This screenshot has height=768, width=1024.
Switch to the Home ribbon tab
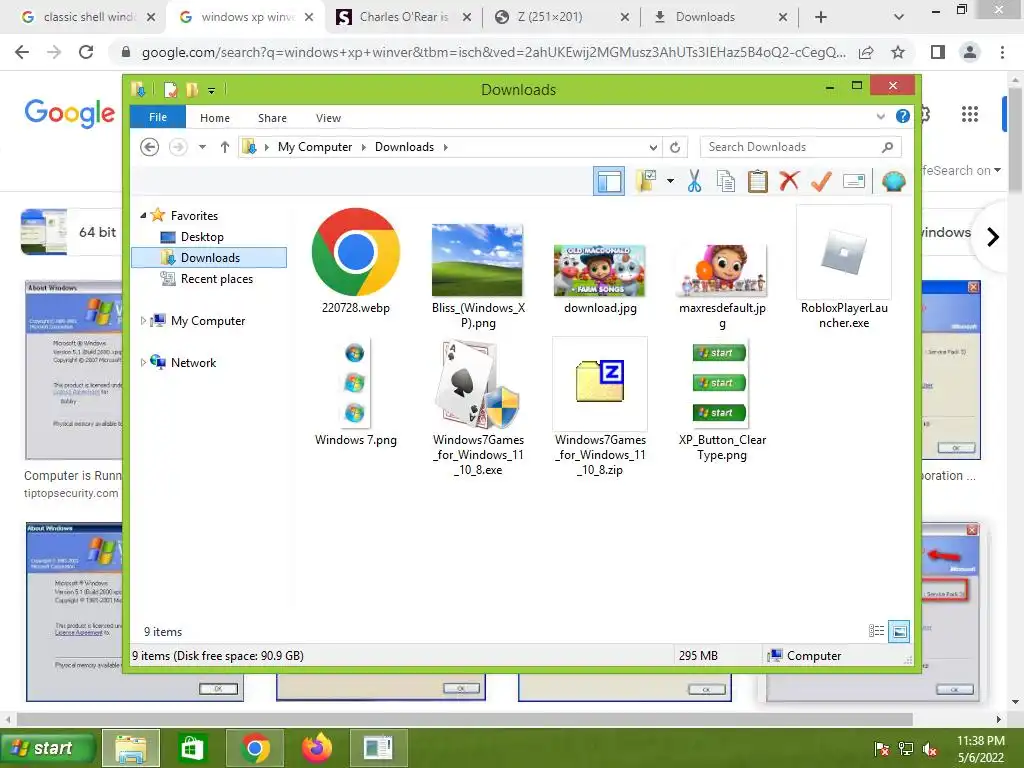215,118
